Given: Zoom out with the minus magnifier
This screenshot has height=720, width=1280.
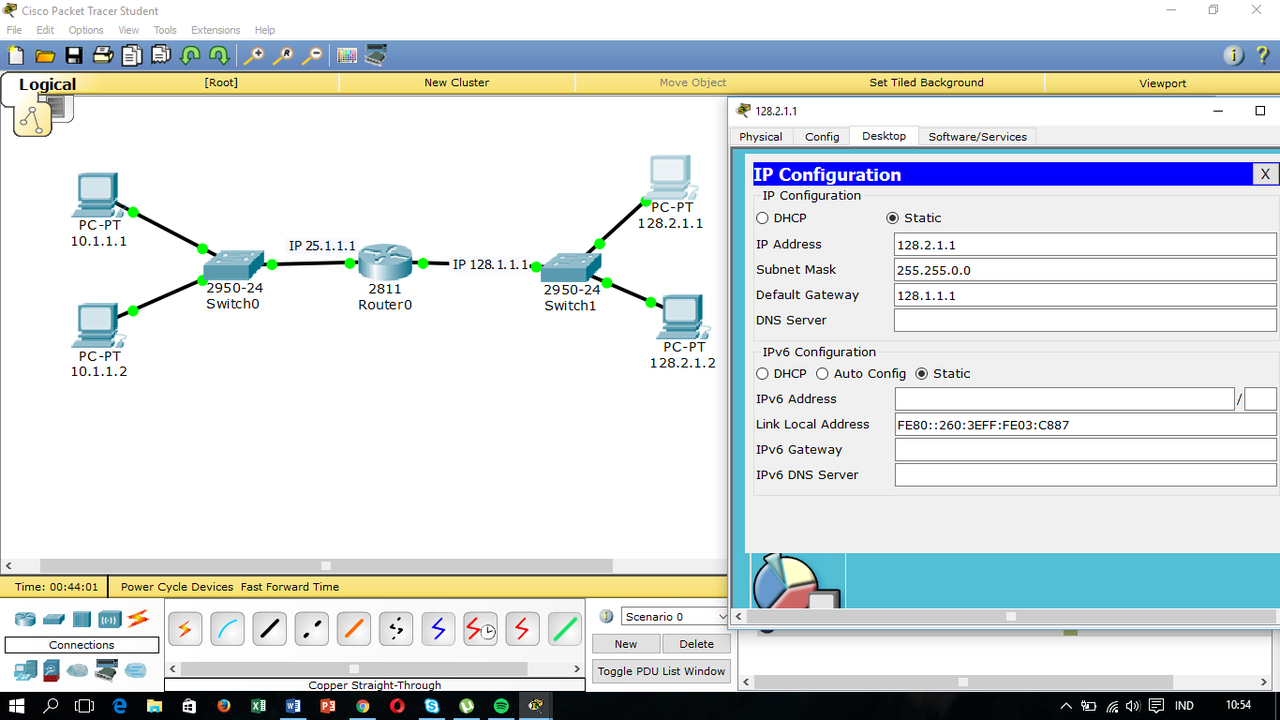Looking at the screenshot, I should tap(313, 56).
